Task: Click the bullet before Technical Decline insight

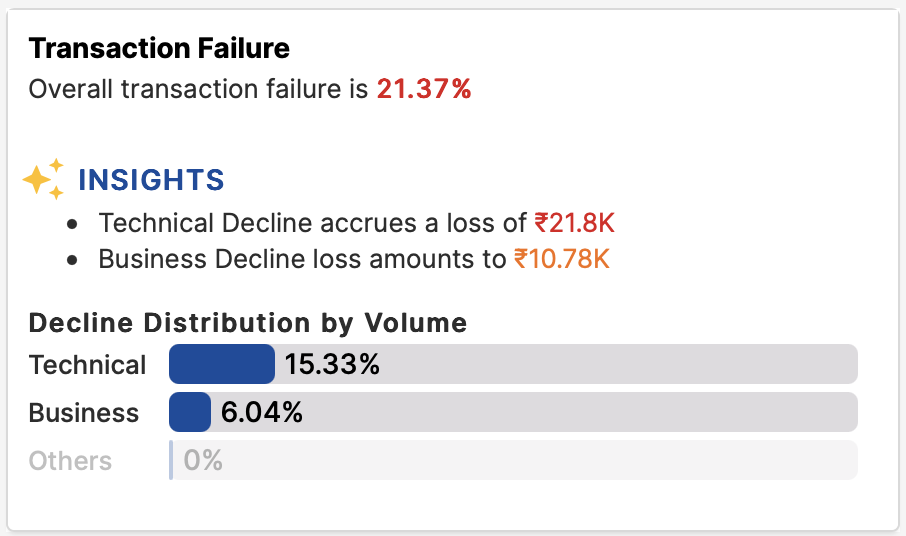Action: coord(72,223)
